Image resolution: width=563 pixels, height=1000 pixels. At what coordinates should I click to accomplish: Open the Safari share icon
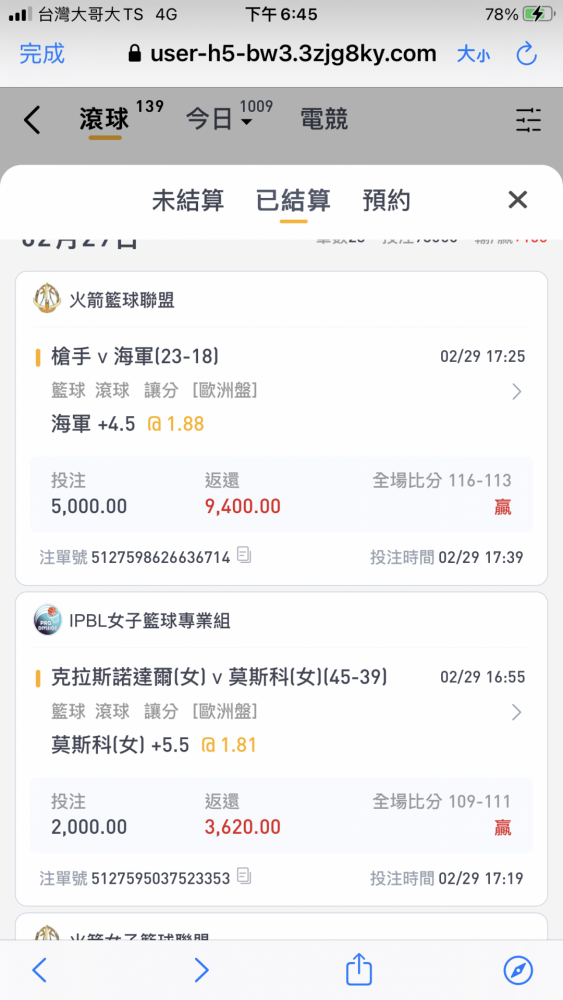[x=359, y=969]
